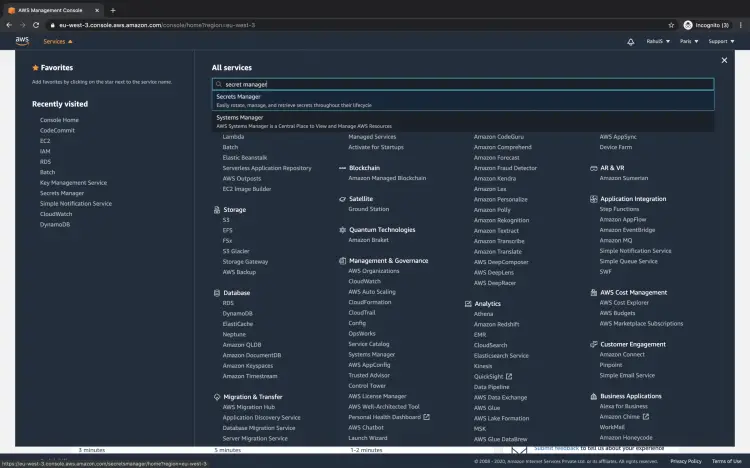Open the Support dropdown menu
This screenshot has height=468, width=750.
click(721, 42)
